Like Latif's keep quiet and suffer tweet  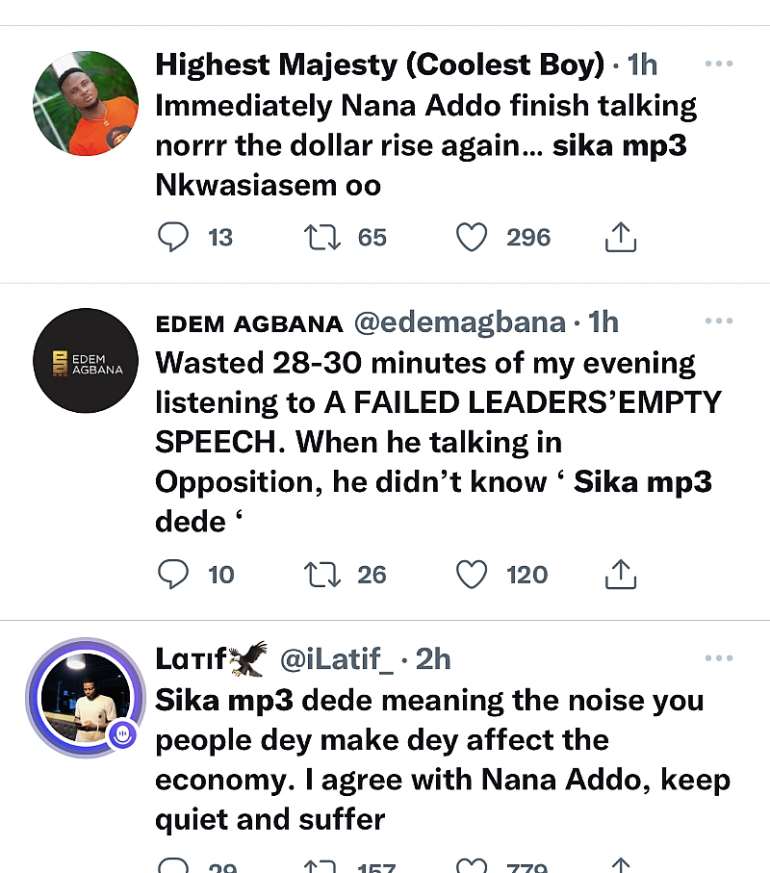471,866
